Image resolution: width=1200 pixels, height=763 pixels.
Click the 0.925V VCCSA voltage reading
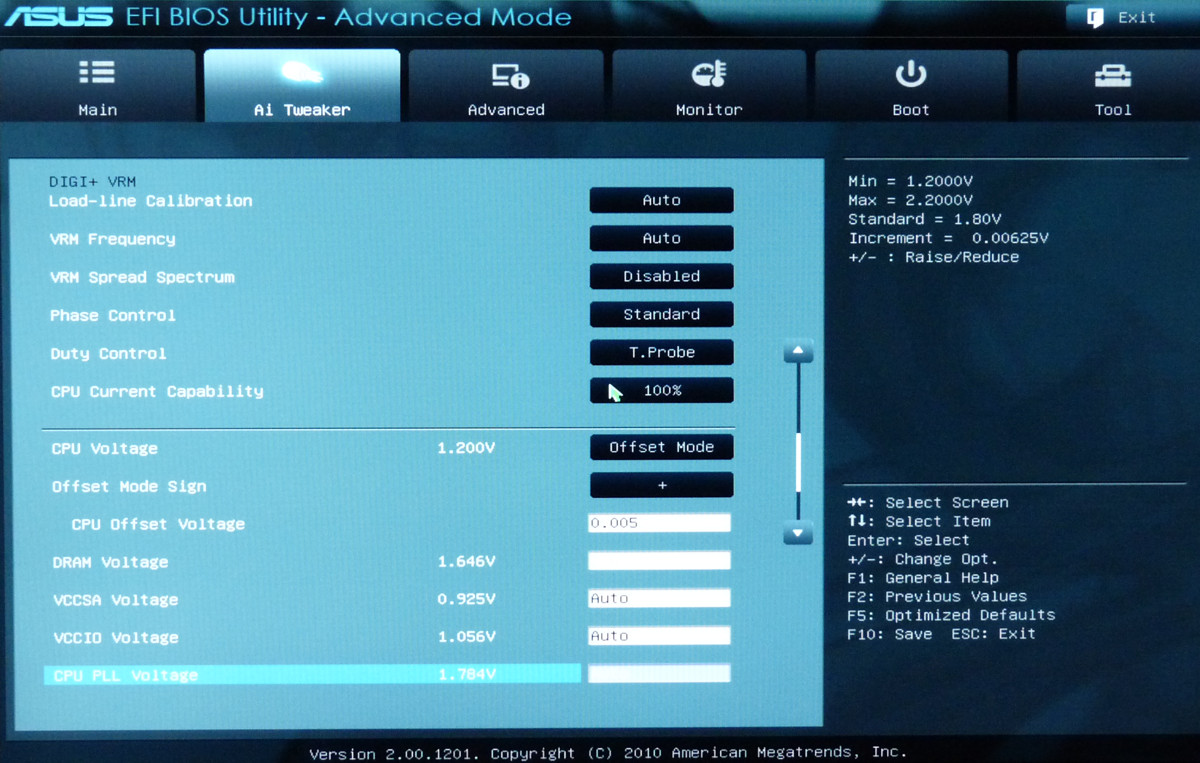466,600
